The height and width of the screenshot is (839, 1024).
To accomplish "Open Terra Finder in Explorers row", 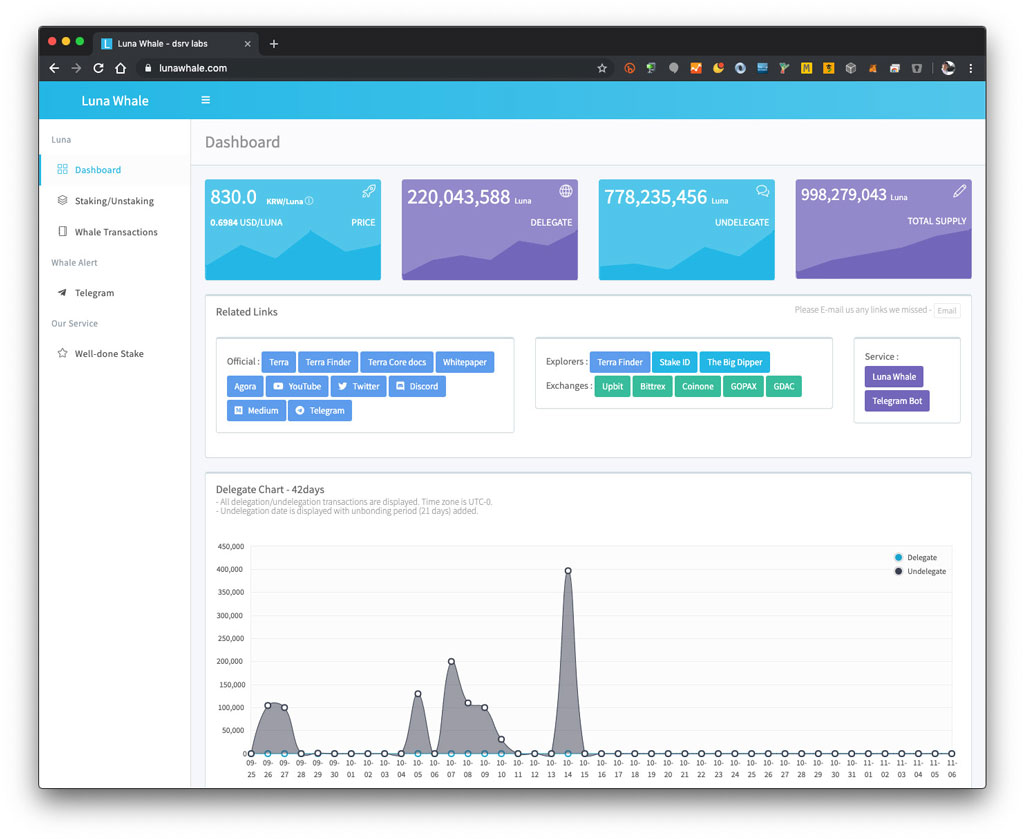I will coord(620,362).
